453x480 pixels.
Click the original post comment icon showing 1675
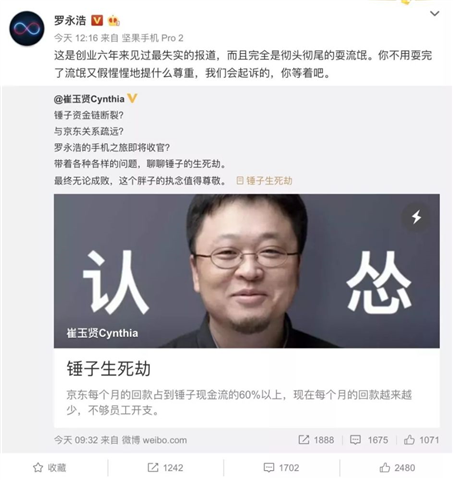tap(355, 440)
